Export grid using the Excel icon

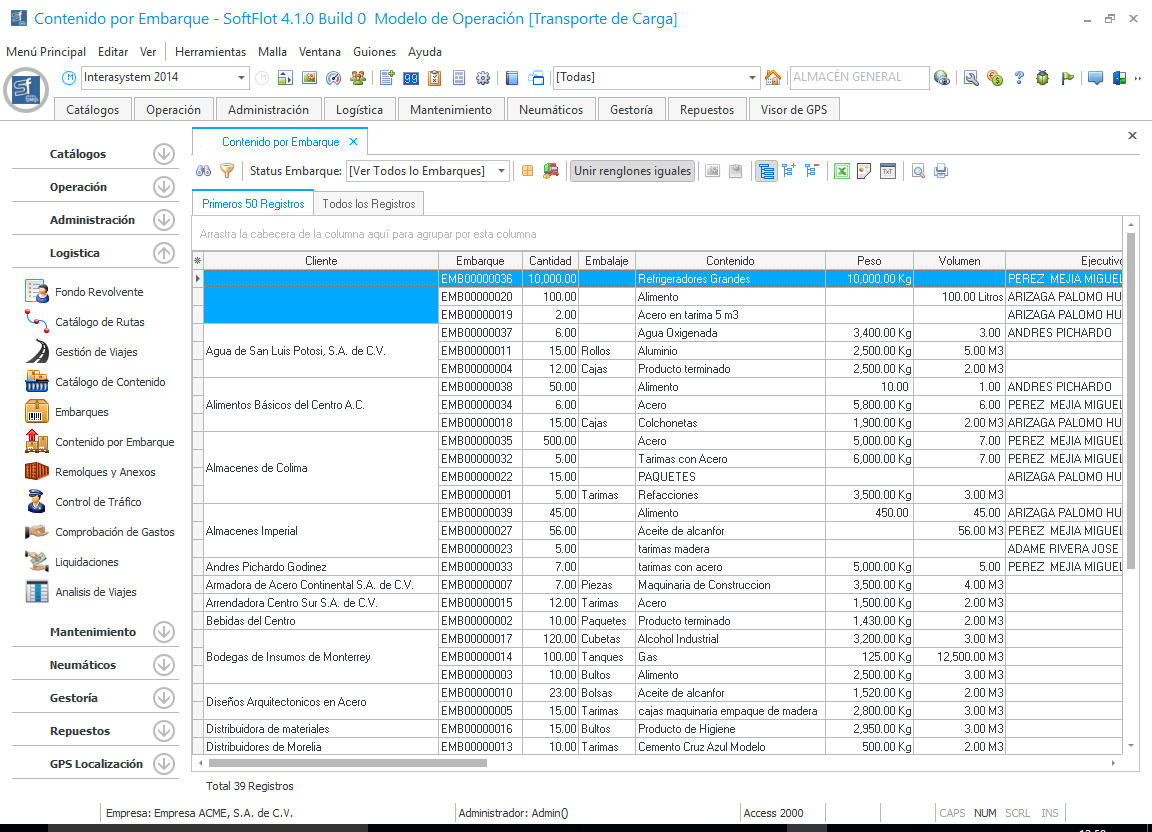click(842, 171)
